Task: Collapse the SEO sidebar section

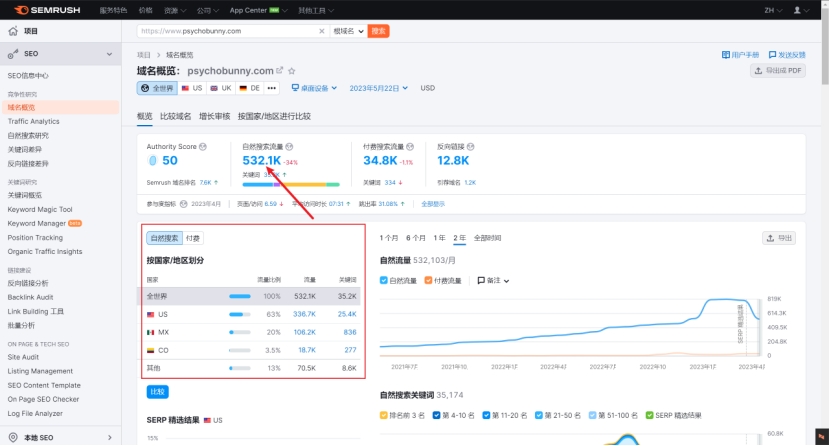Action: coord(110,54)
